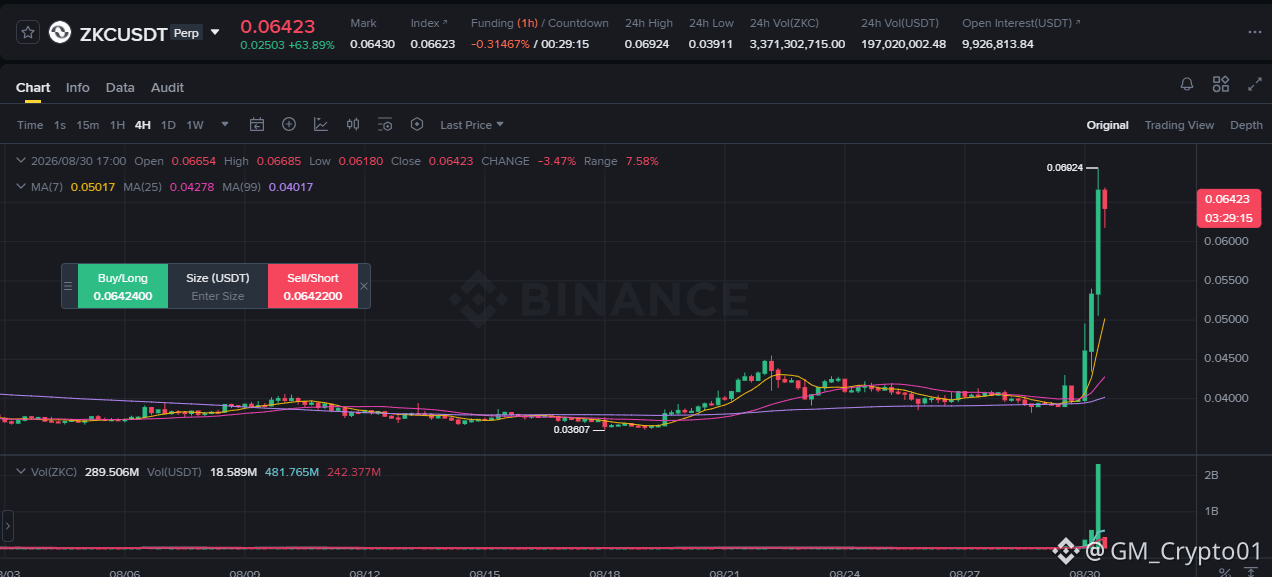The image size is (1272, 577).
Task: Switch to the Chart tab
Action: 33,87
